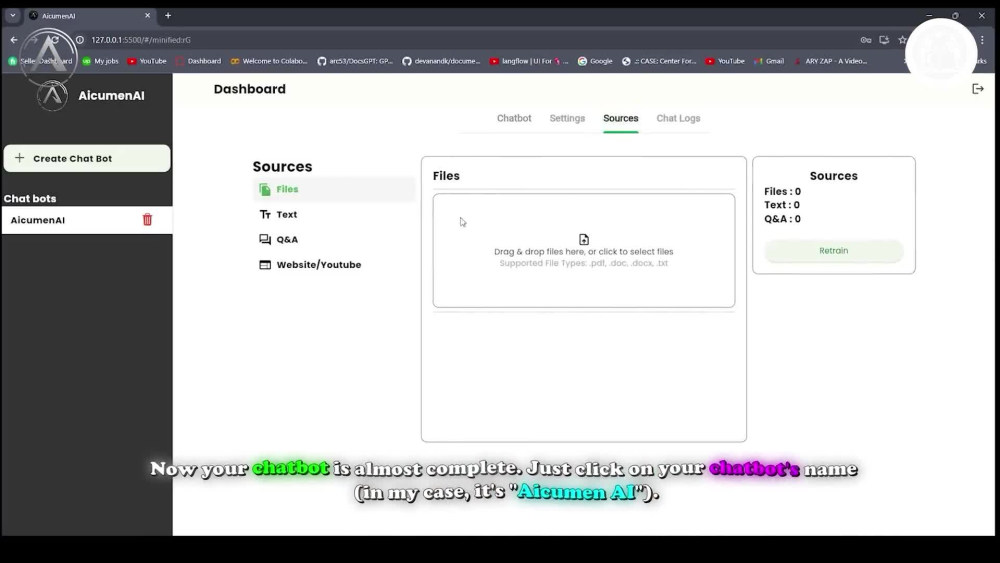Delete the AicumenAI chatbot with trash icon

147,219
